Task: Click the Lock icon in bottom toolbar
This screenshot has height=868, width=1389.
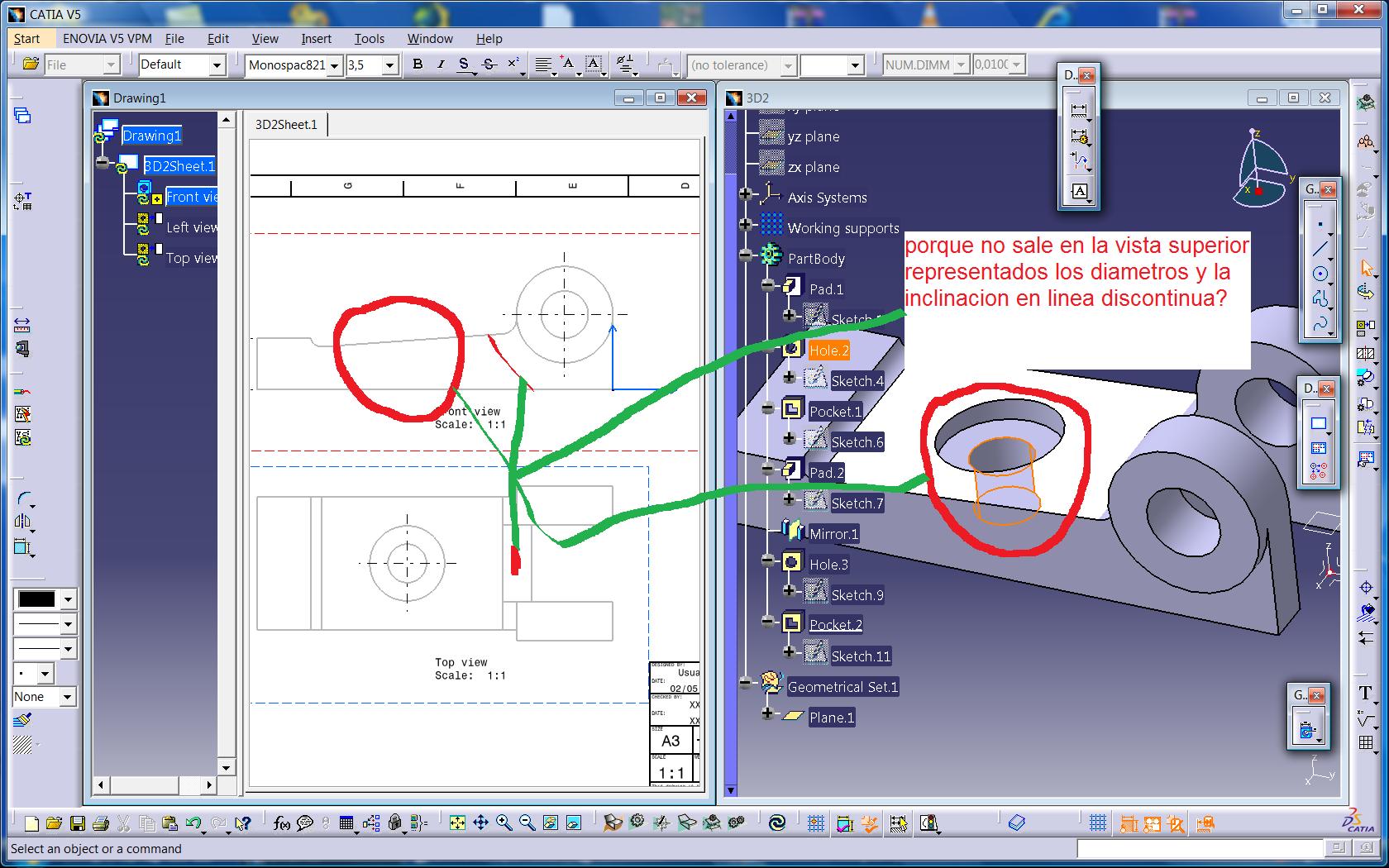Action: point(395,823)
